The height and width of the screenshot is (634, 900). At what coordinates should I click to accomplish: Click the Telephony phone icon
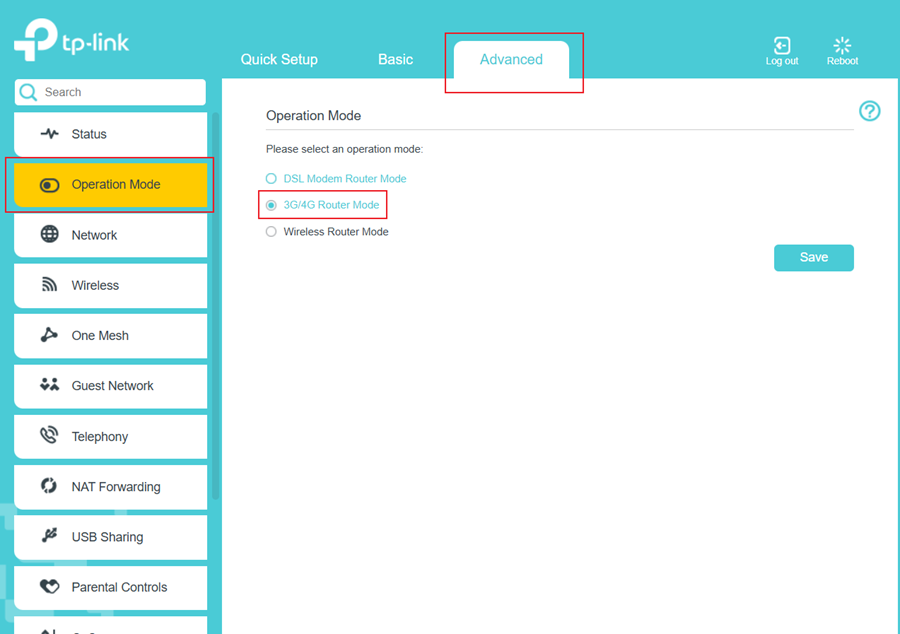[x=49, y=435]
